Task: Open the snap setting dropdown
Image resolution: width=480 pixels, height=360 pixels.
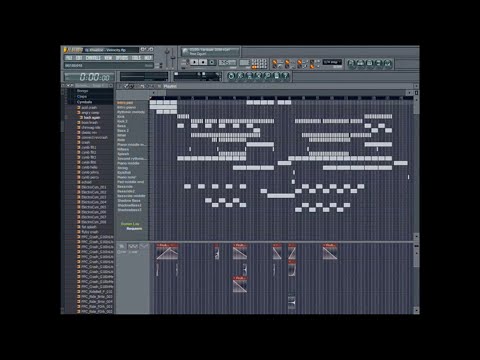Action: pyautogui.click(x=332, y=62)
